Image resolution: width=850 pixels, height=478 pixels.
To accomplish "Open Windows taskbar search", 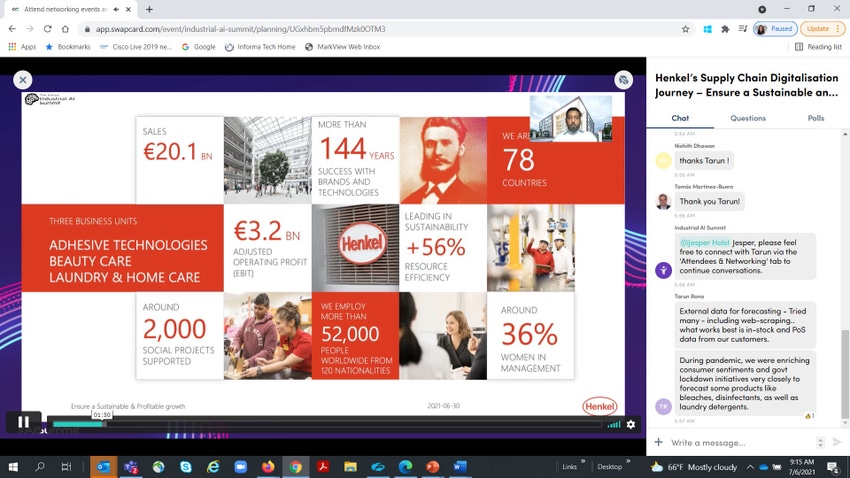I will coord(40,467).
